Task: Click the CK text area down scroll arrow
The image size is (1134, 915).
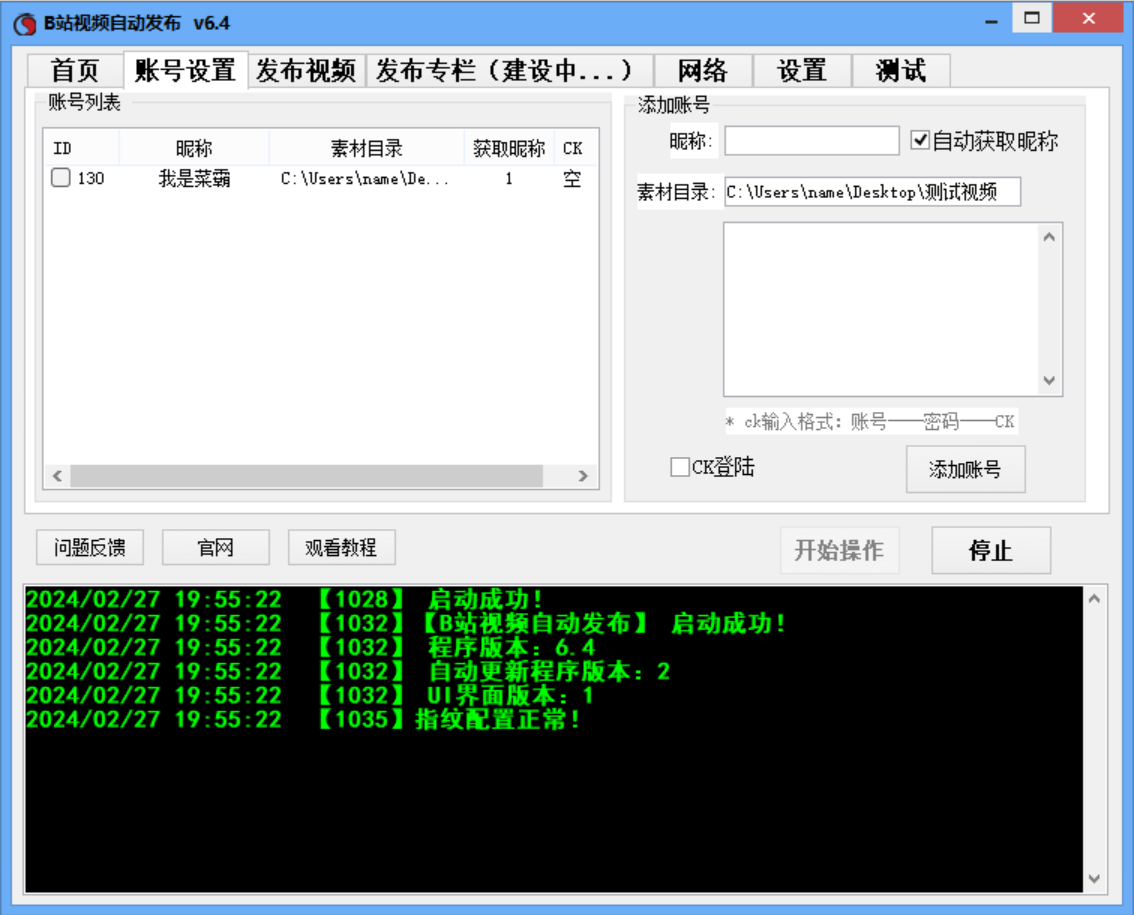Action: point(1049,380)
